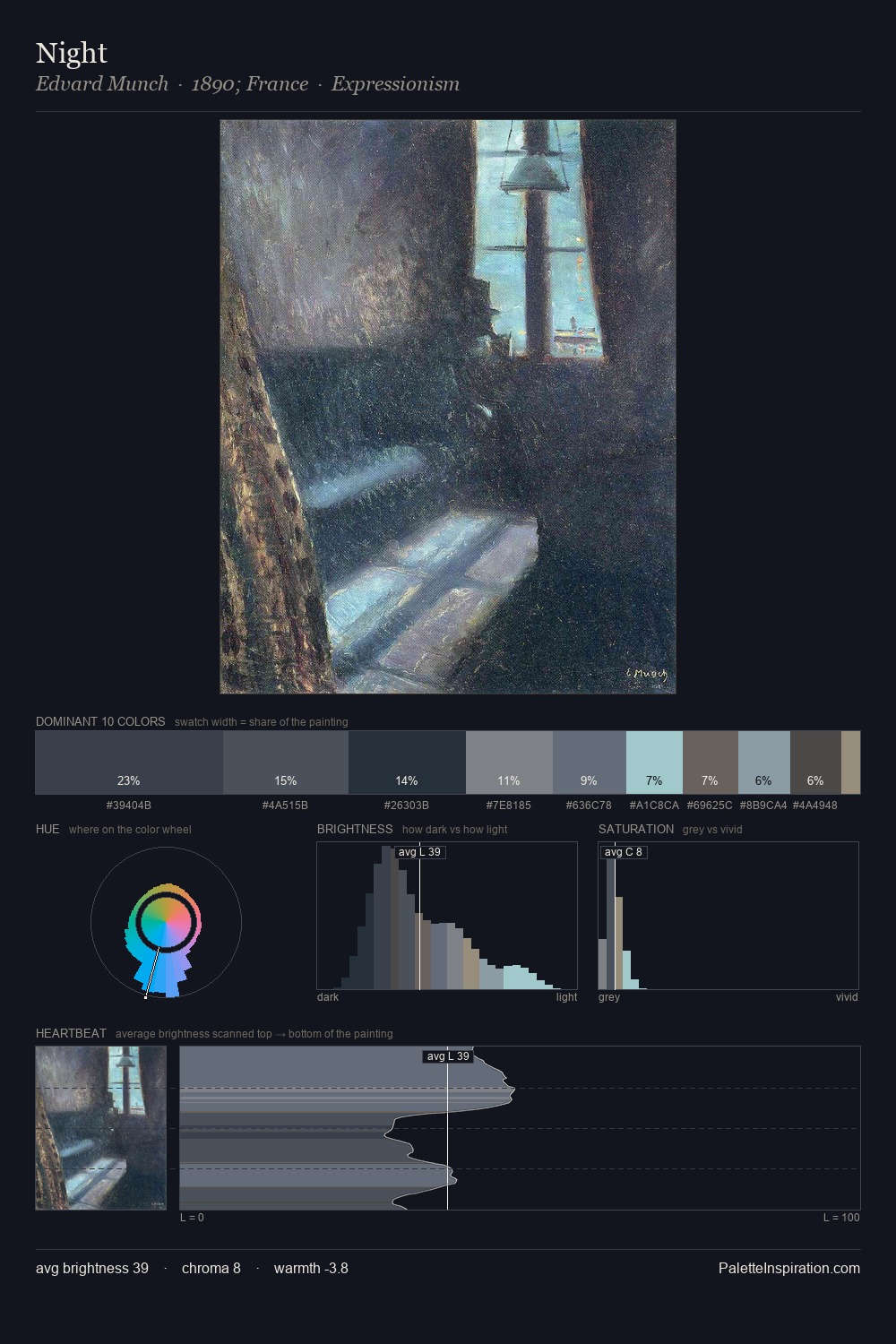Select the #4A515B swatch at 15%
The height and width of the screenshot is (1344, 896).
(x=286, y=762)
